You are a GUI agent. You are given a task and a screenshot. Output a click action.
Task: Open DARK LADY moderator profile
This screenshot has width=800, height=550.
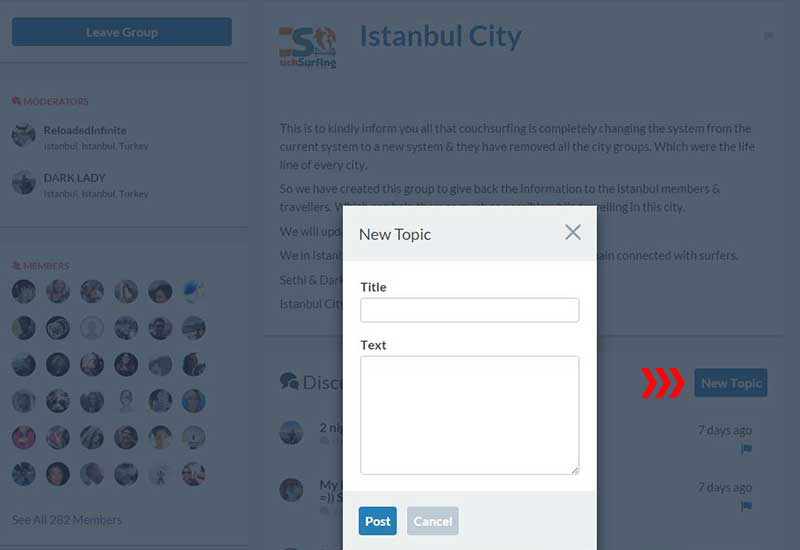[x=74, y=178]
